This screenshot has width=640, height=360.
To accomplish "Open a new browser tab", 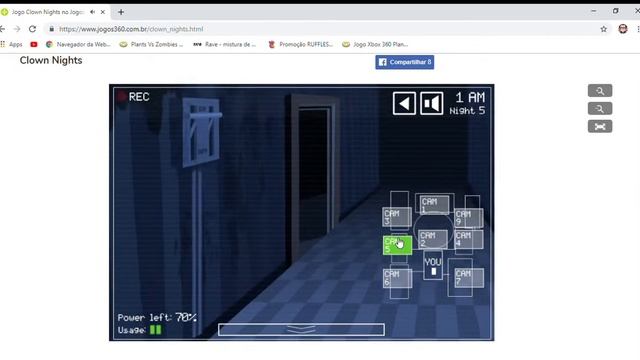I will tap(121, 12).
